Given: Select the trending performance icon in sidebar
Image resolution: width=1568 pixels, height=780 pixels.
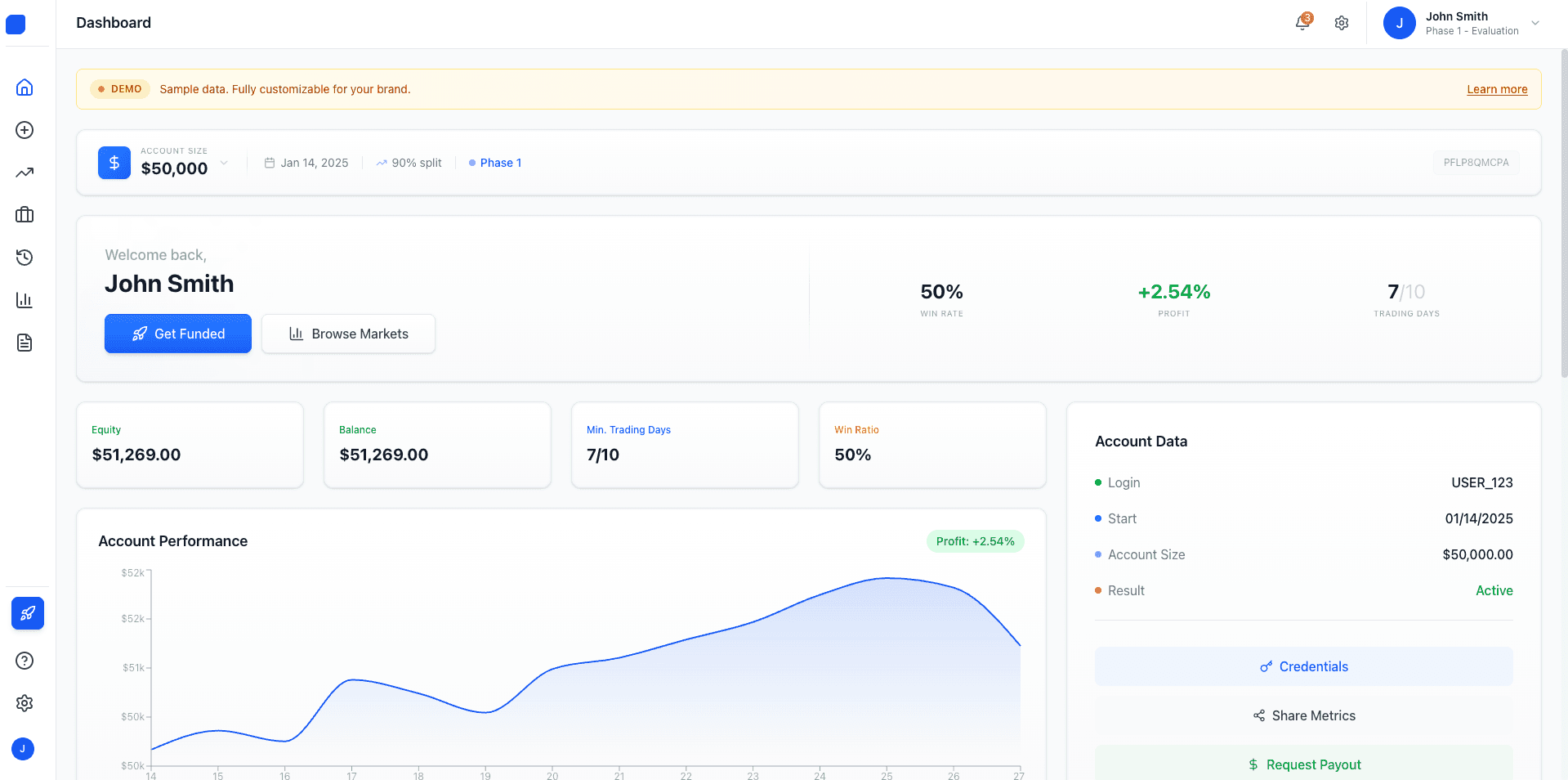Looking at the screenshot, I should pos(25,173).
